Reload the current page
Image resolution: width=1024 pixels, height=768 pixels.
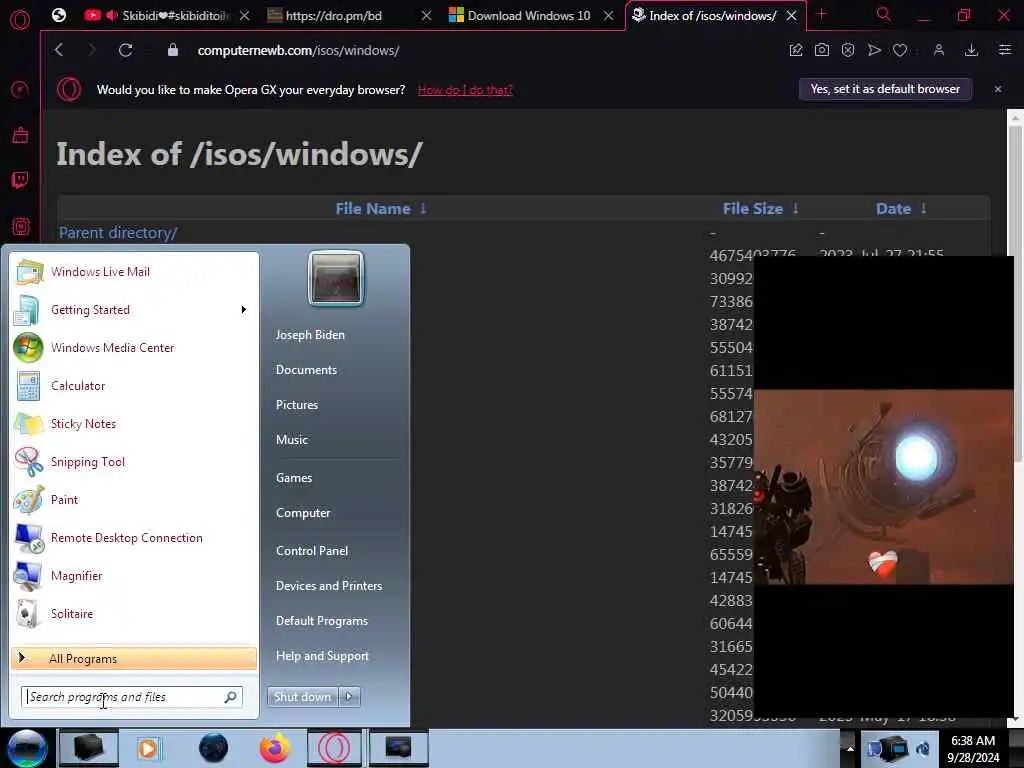[125, 50]
